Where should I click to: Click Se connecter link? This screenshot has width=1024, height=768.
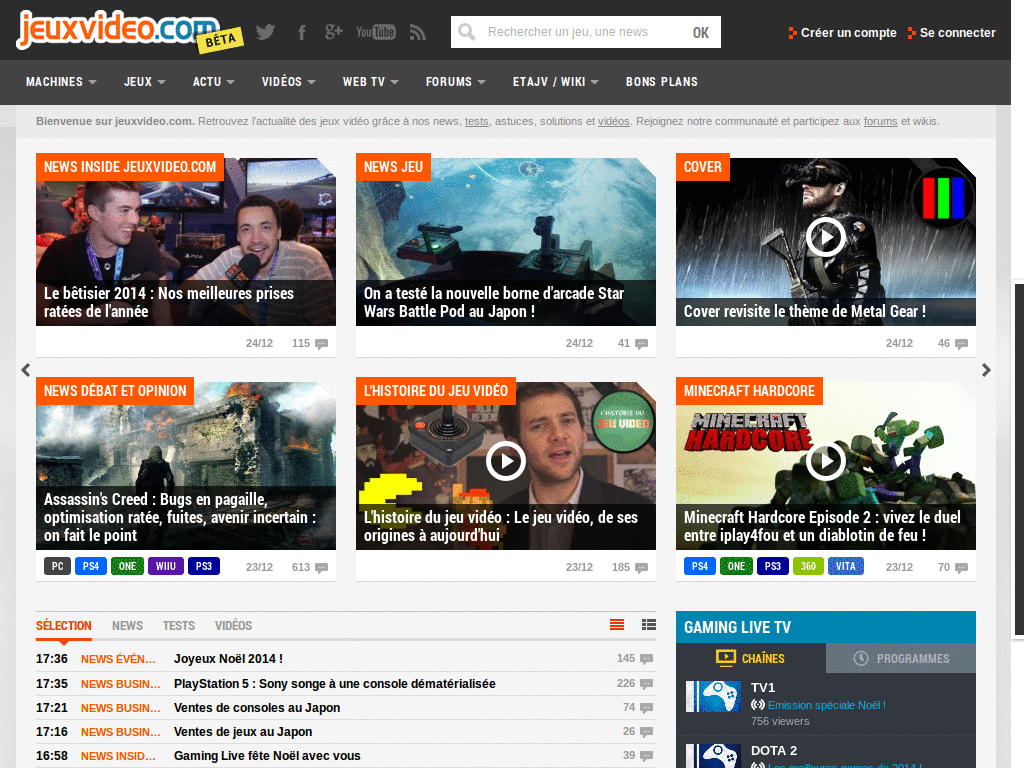[x=952, y=33]
